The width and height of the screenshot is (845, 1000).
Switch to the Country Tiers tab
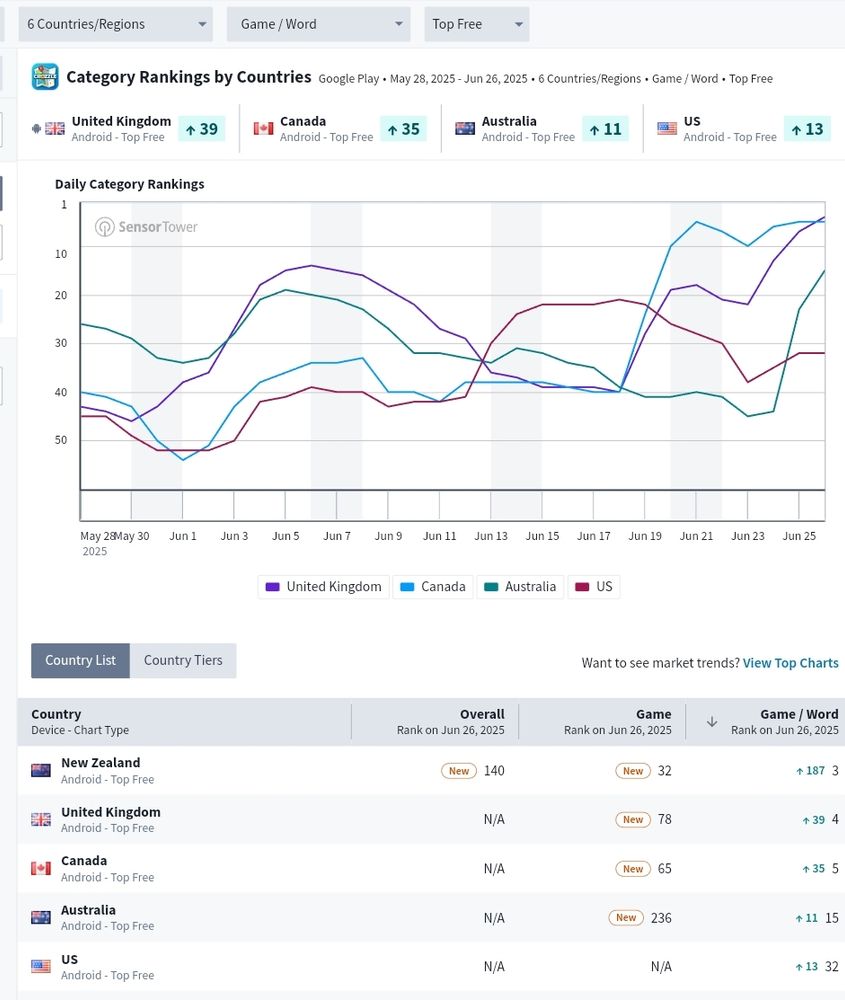183,661
